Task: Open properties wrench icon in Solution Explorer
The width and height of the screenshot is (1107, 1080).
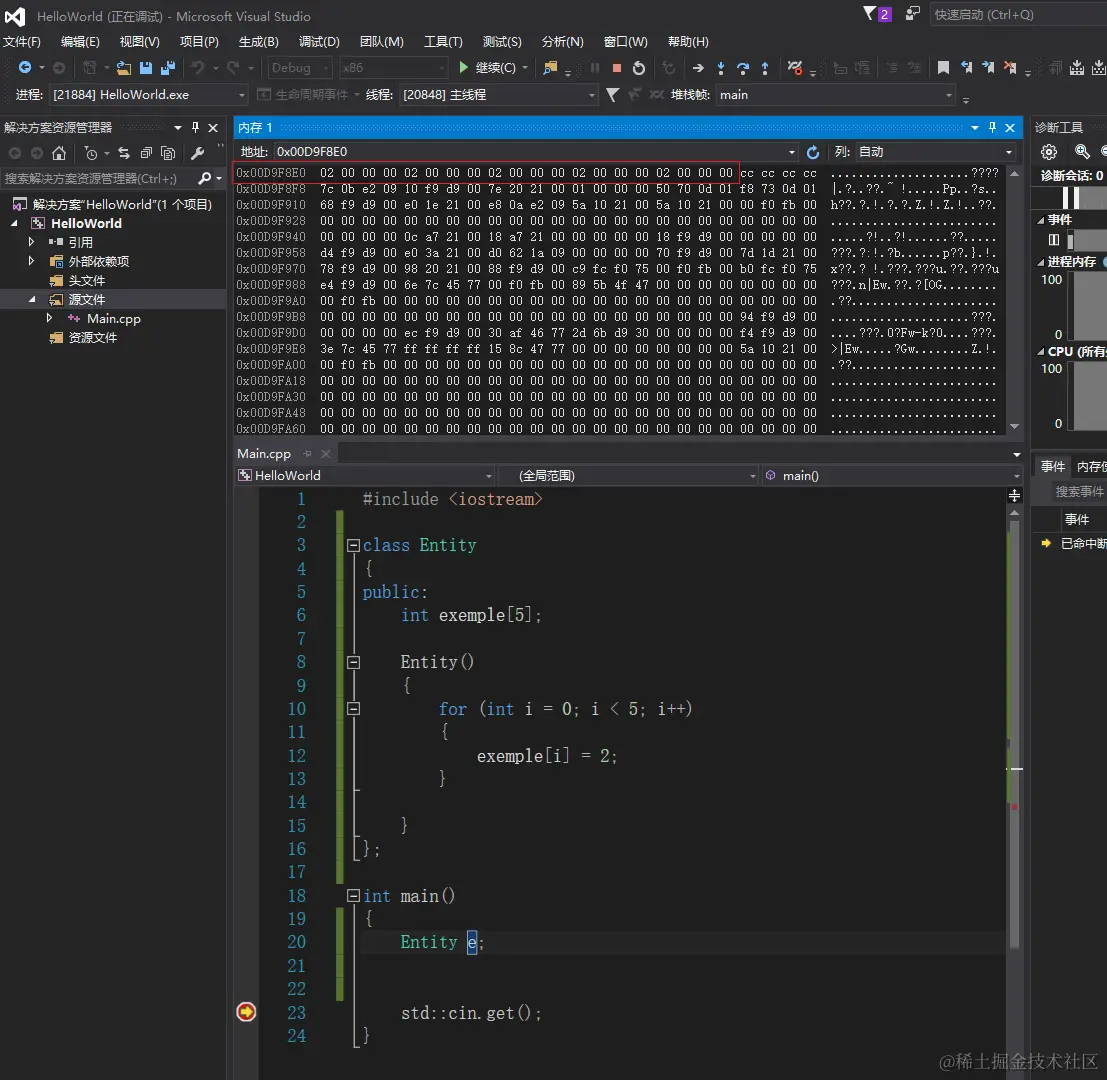Action: click(x=197, y=153)
